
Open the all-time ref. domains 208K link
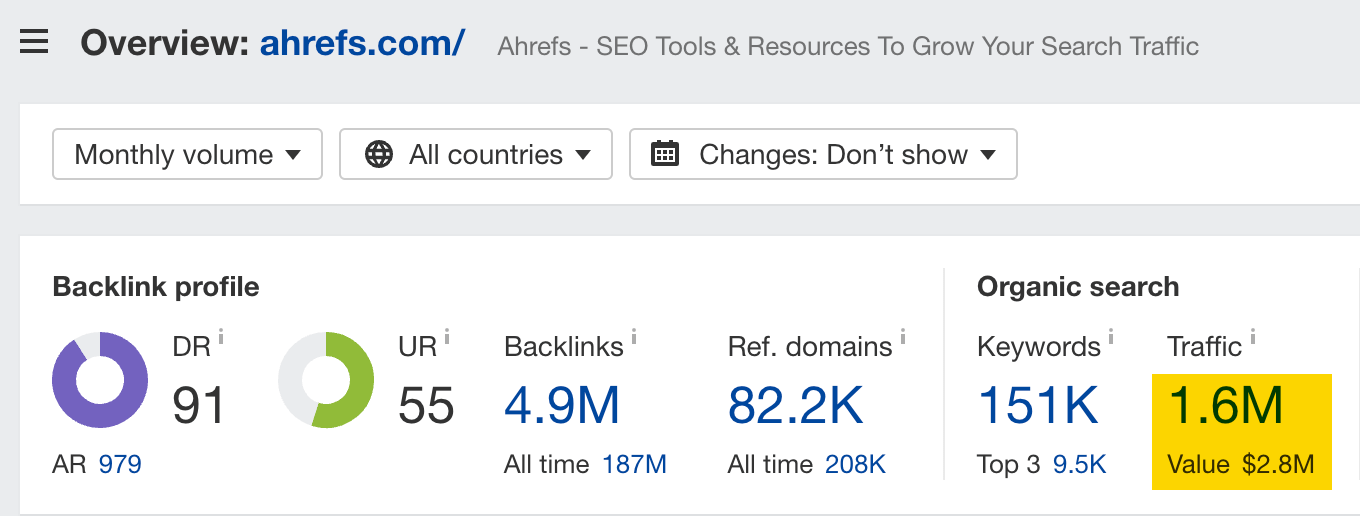tap(855, 464)
